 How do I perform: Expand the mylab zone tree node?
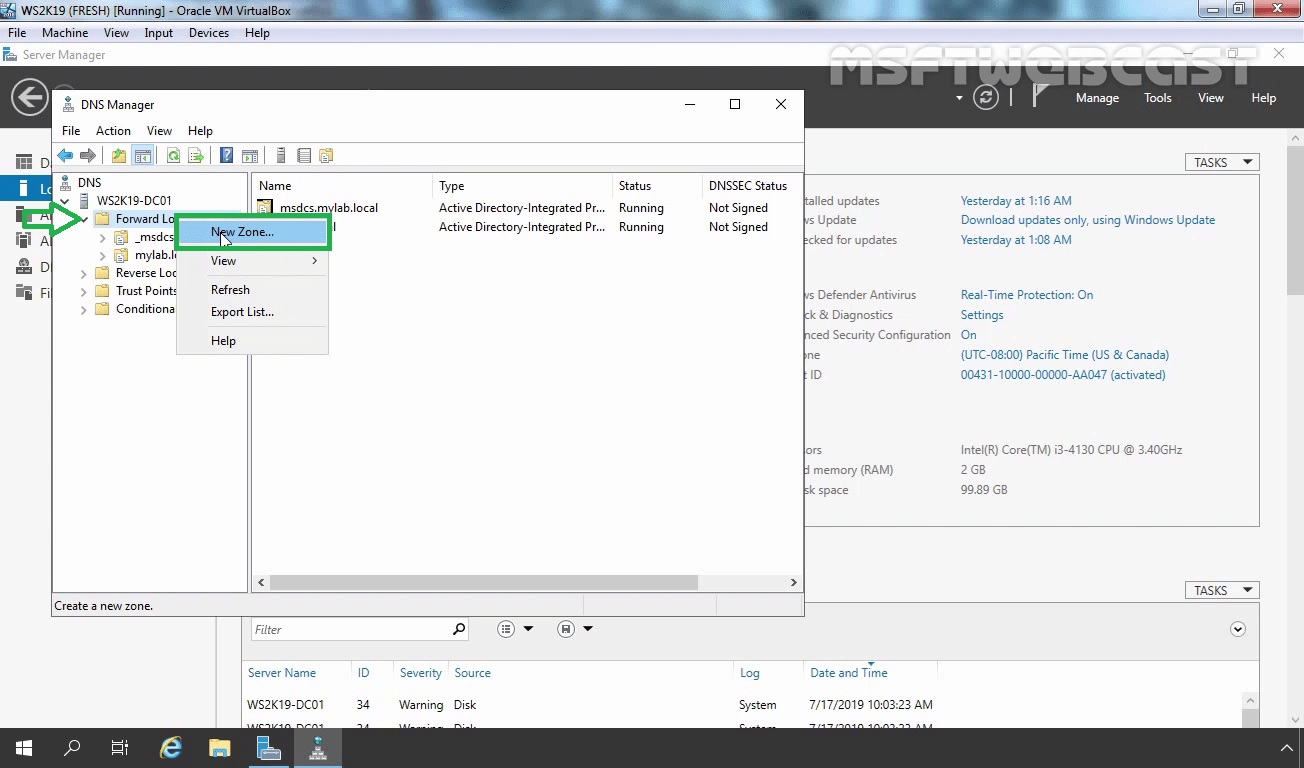pyautogui.click(x=102, y=256)
